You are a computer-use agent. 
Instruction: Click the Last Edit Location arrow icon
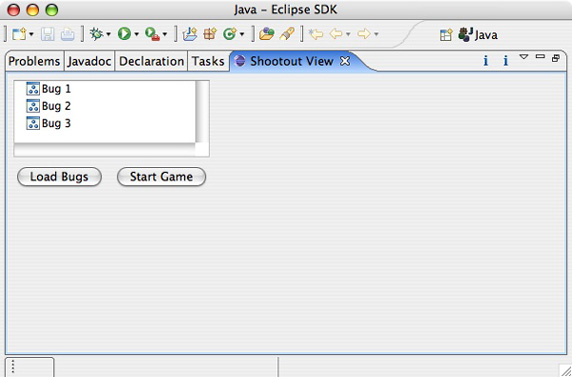(x=316, y=34)
